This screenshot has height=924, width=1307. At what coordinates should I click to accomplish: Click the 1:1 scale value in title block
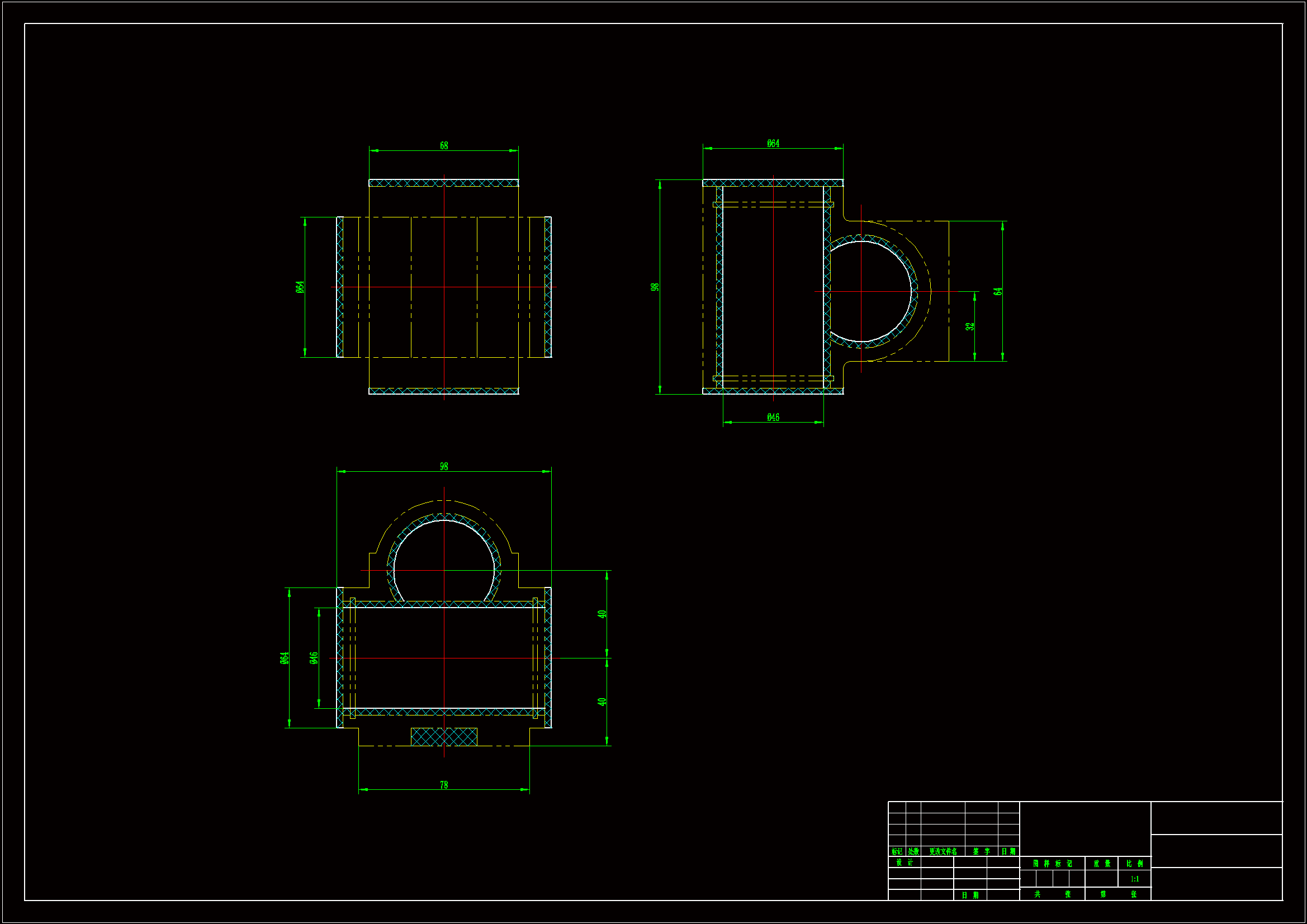(x=1134, y=879)
